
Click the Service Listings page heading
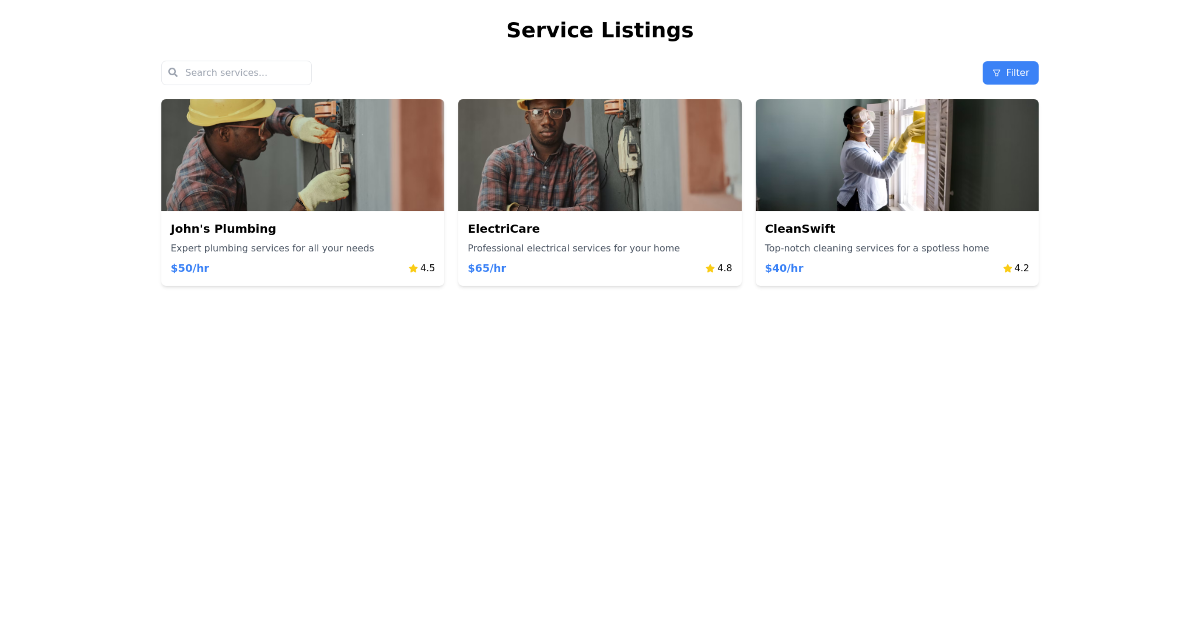600,30
